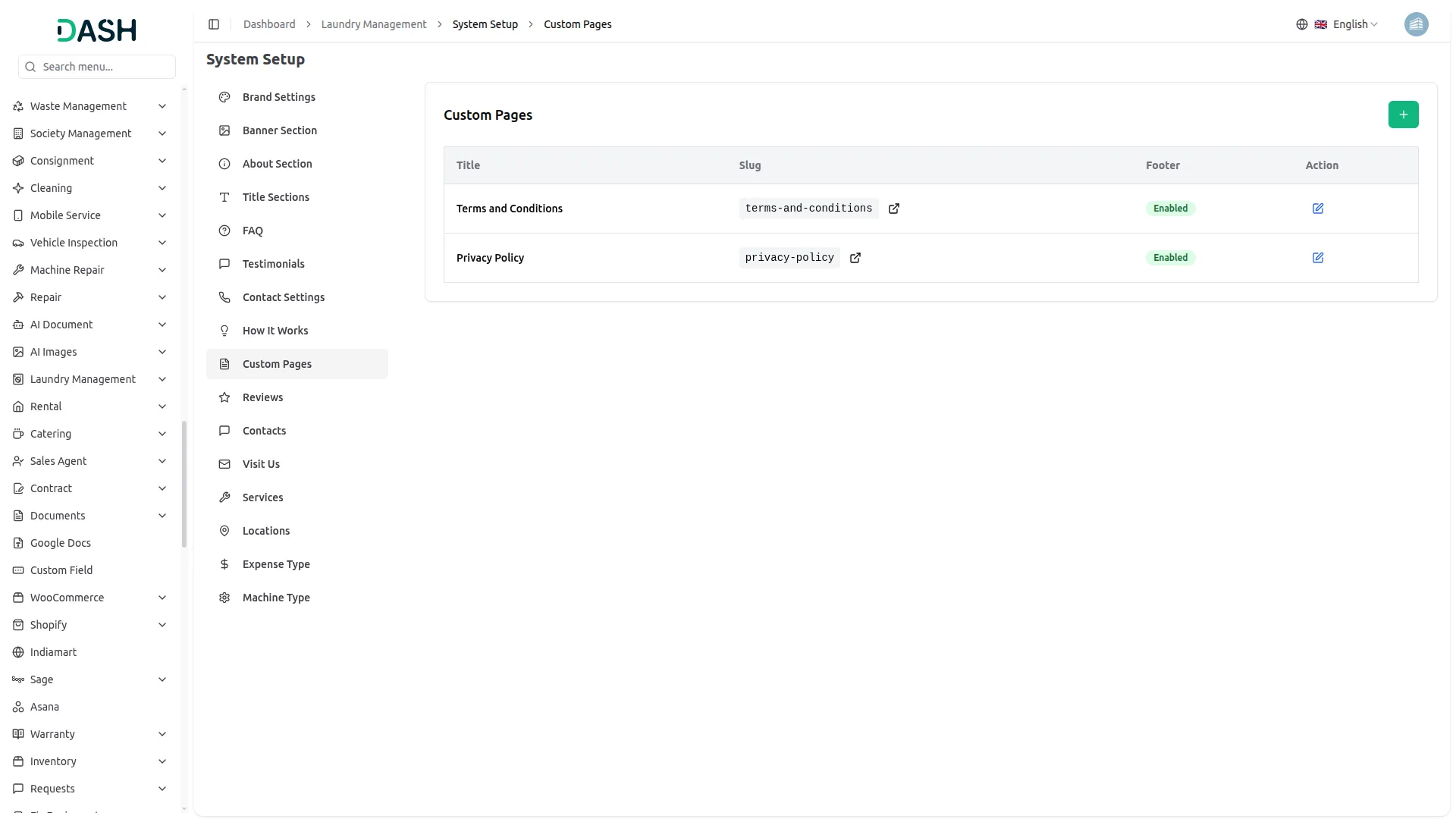Screen dimensions: 1456x819
Task: Navigate to Dashboard via breadcrumb link
Action: pos(269,24)
